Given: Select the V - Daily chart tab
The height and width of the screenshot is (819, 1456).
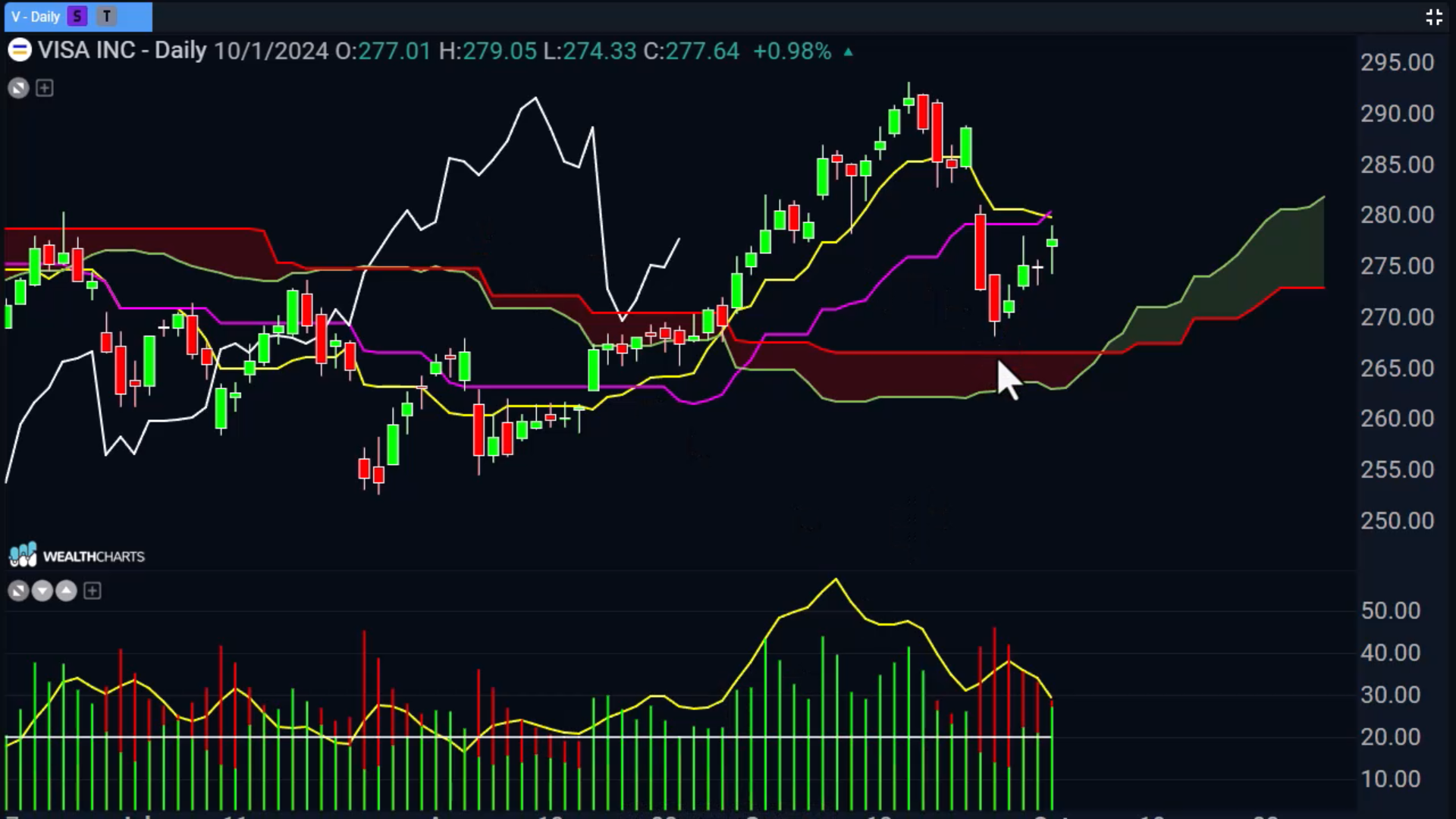Looking at the screenshot, I should [78, 16].
